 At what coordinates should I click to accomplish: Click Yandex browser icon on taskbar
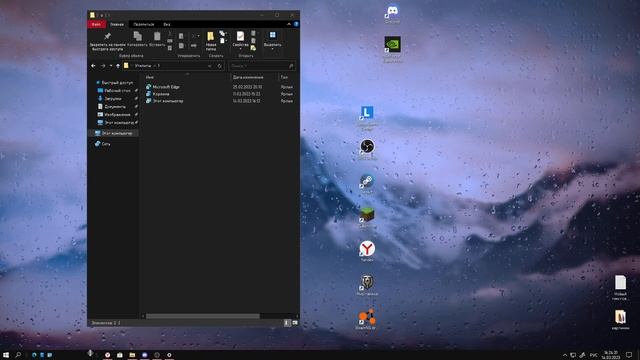pos(107,355)
